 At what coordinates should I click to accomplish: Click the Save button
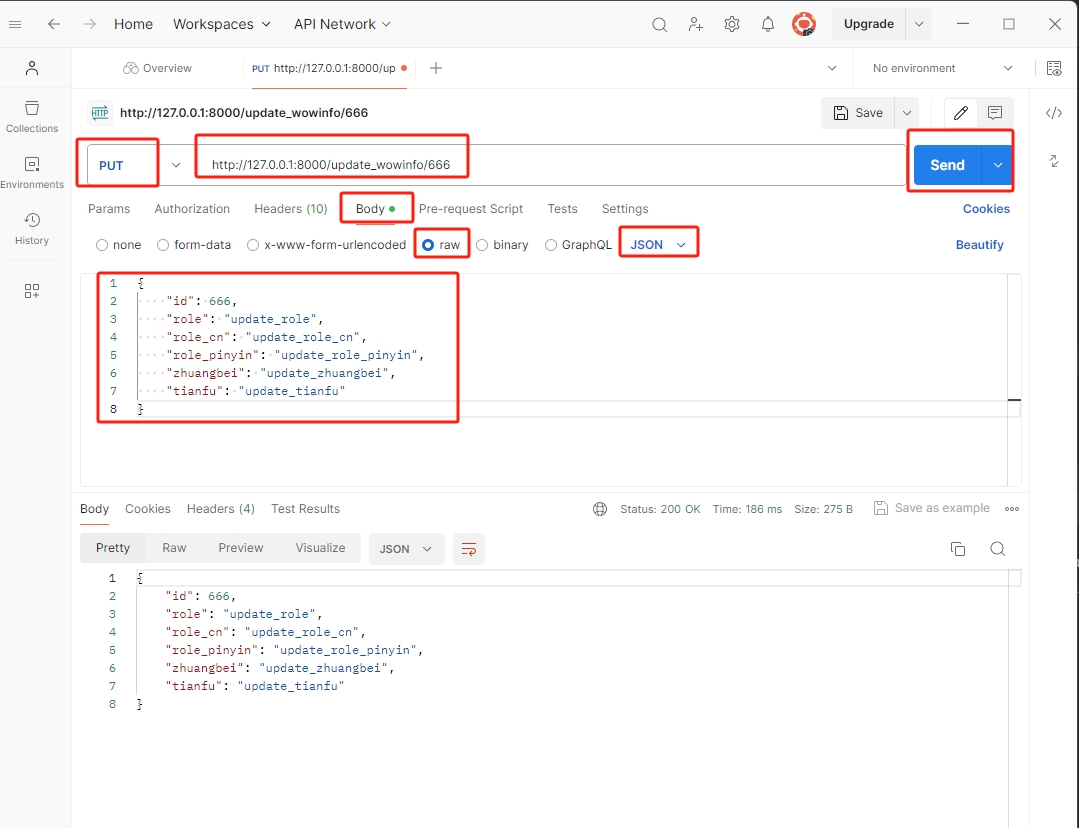click(858, 113)
